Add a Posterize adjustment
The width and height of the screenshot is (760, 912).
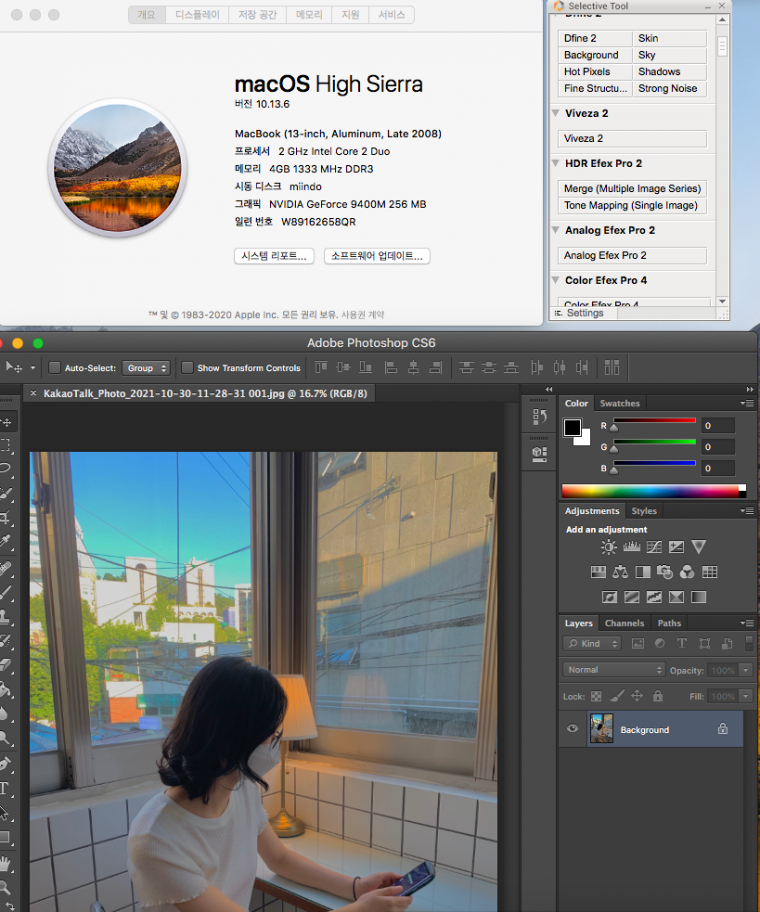(x=631, y=597)
